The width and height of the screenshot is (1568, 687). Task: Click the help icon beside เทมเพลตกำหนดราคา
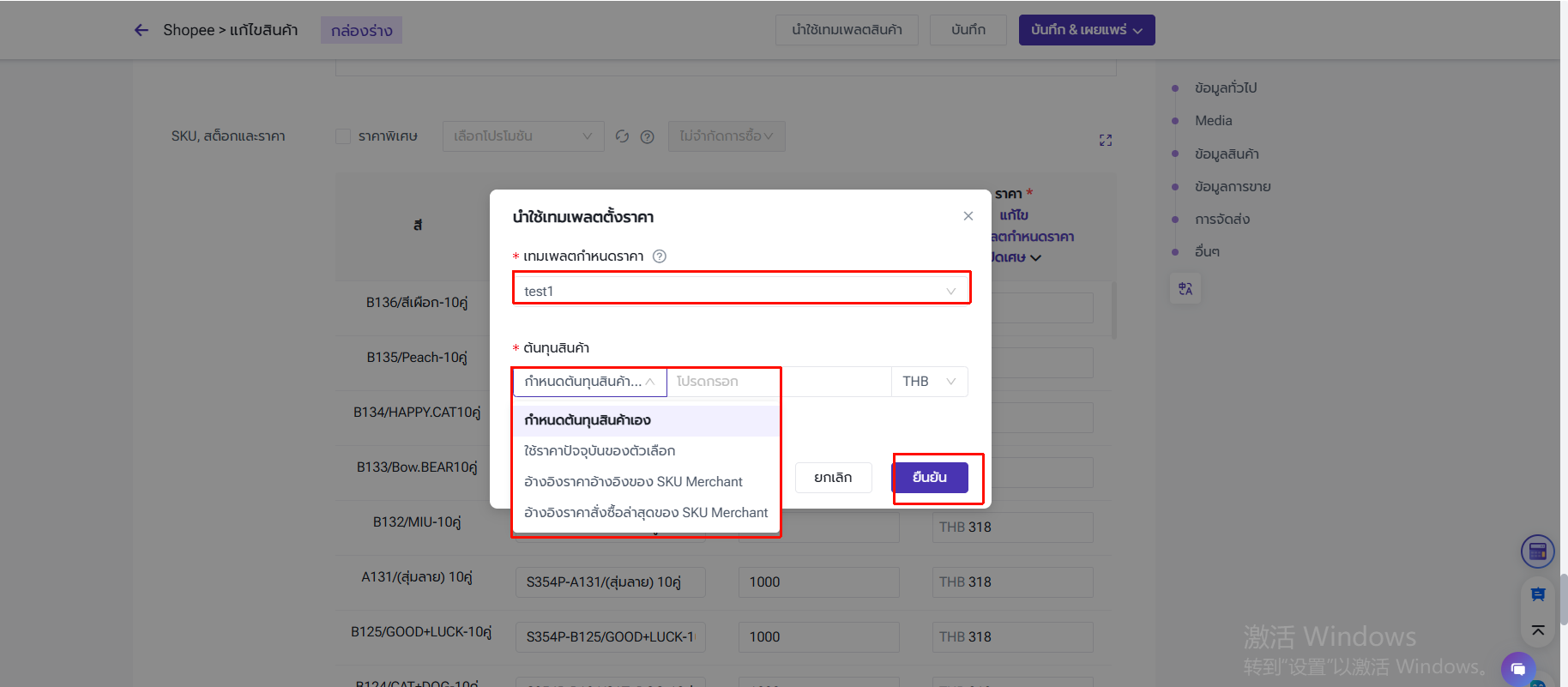(659, 256)
